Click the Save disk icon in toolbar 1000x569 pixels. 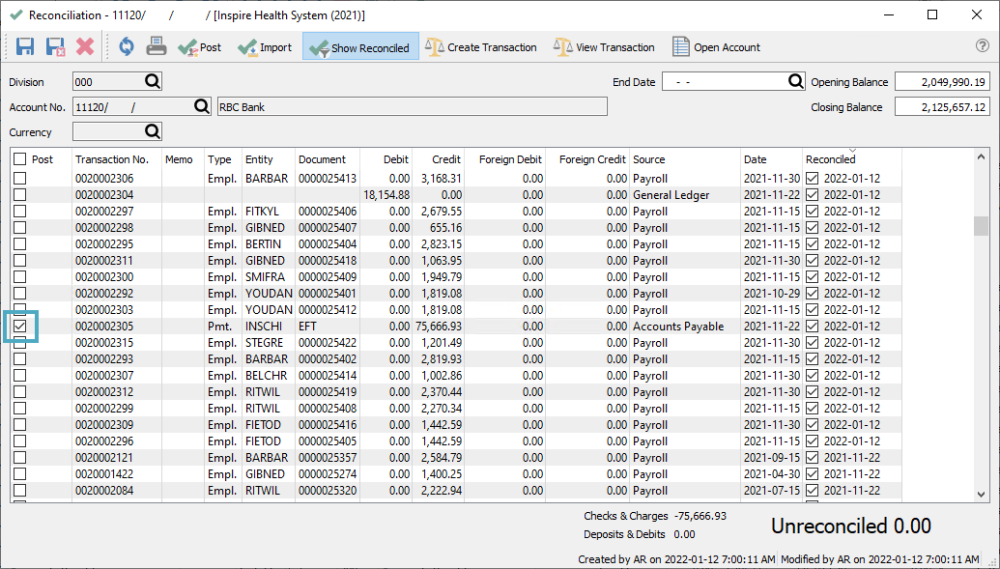click(x=25, y=47)
